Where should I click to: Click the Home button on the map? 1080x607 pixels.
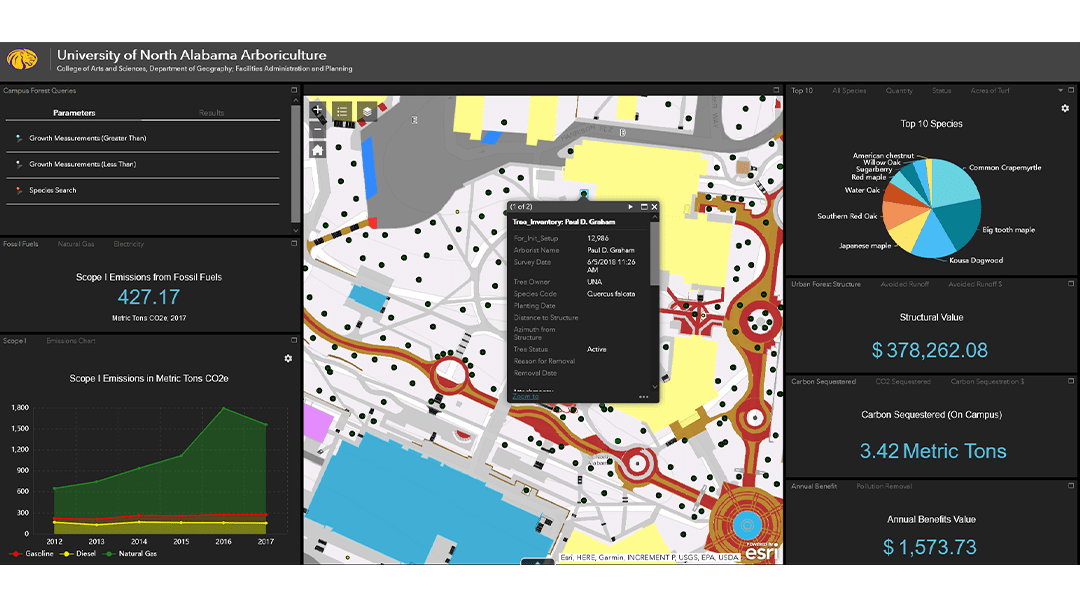click(317, 150)
